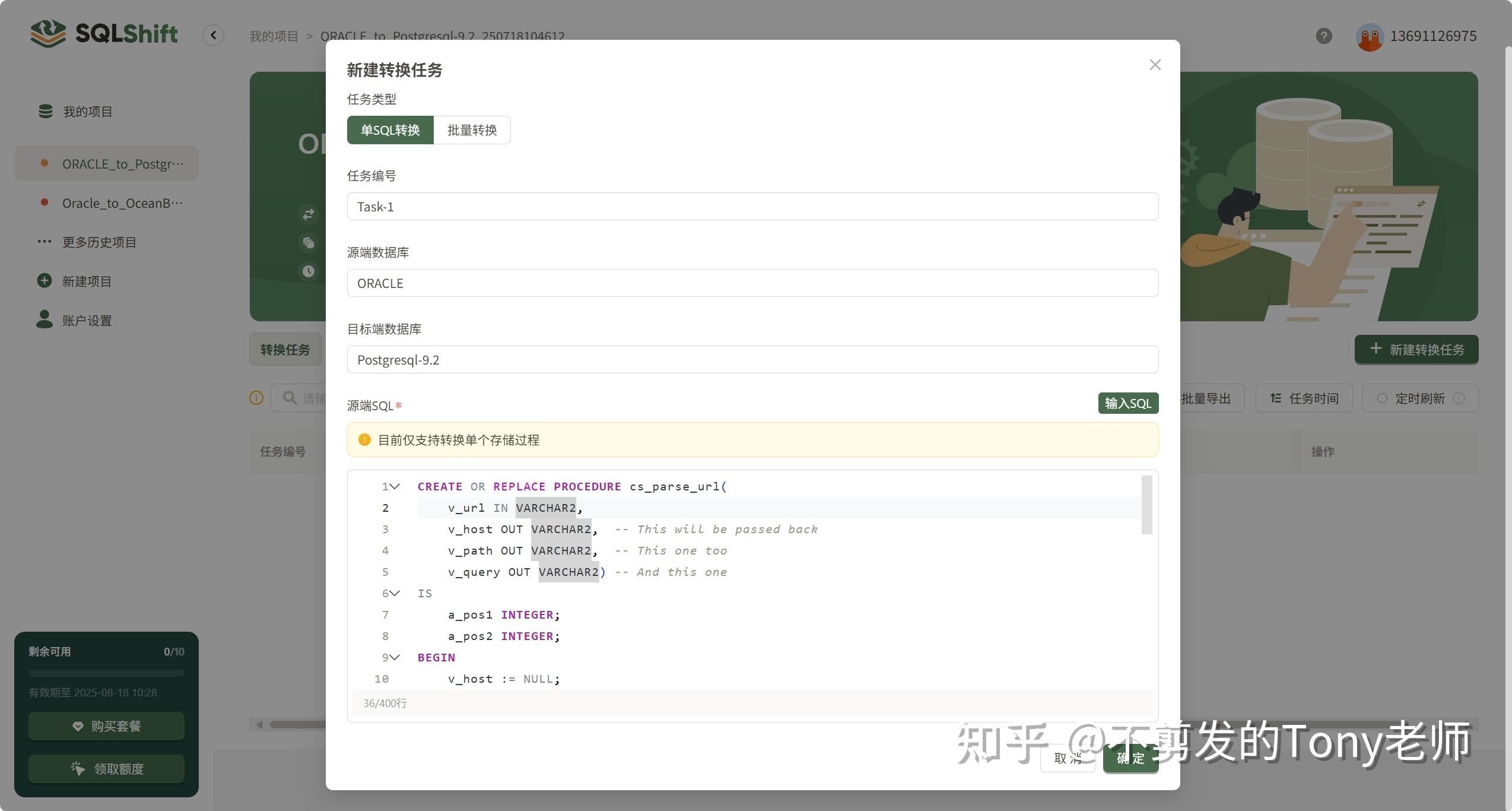Keep 单SQL转换 mode selected
The width and height of the screenshot is (1512, 811).
click(390, 130)
